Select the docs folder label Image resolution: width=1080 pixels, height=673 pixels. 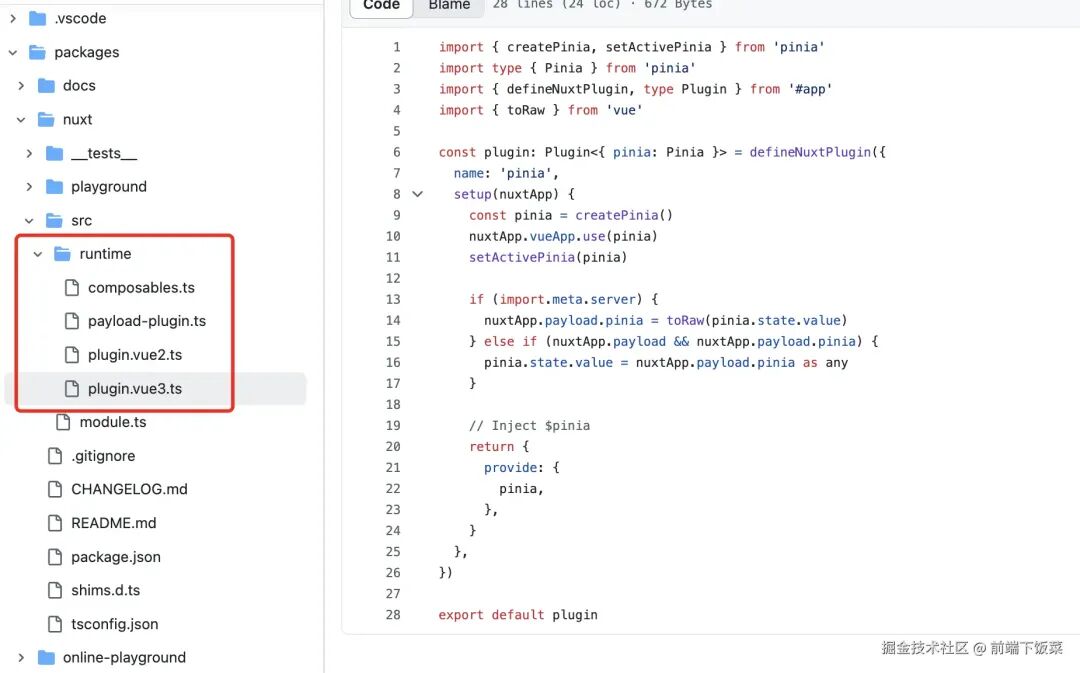tap(79, 86)
